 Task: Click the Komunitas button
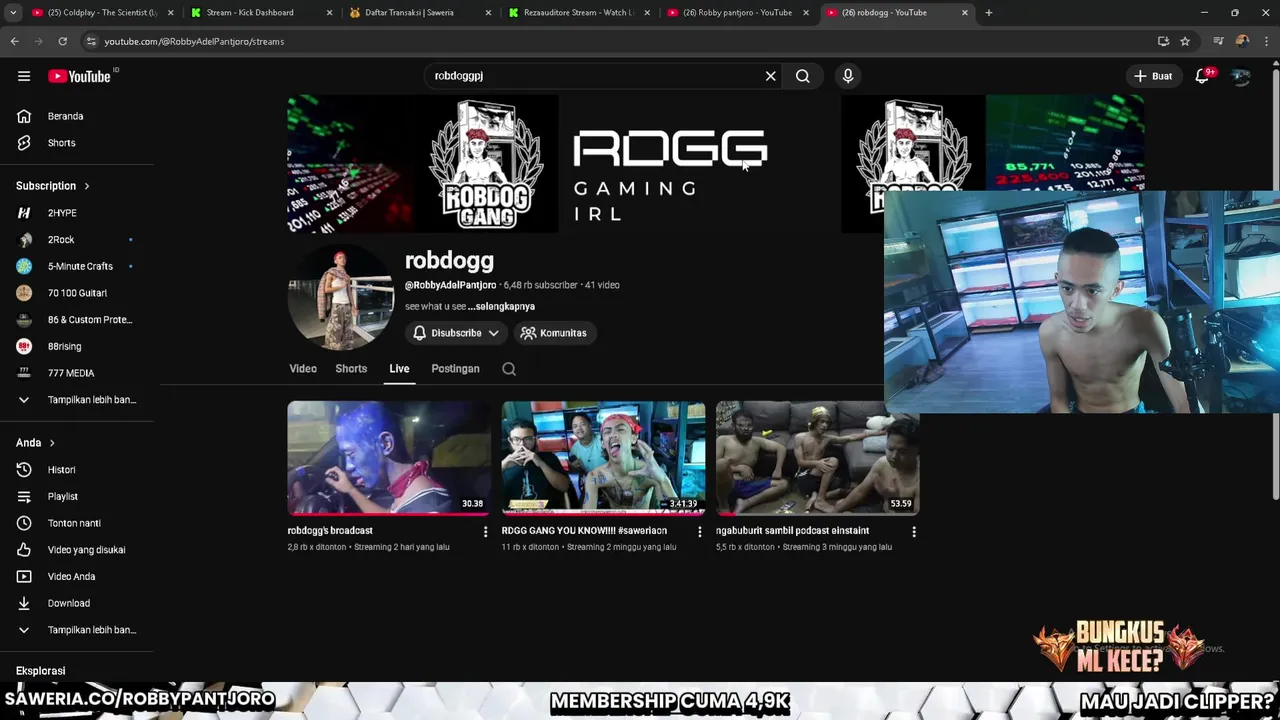coord(554,333)
